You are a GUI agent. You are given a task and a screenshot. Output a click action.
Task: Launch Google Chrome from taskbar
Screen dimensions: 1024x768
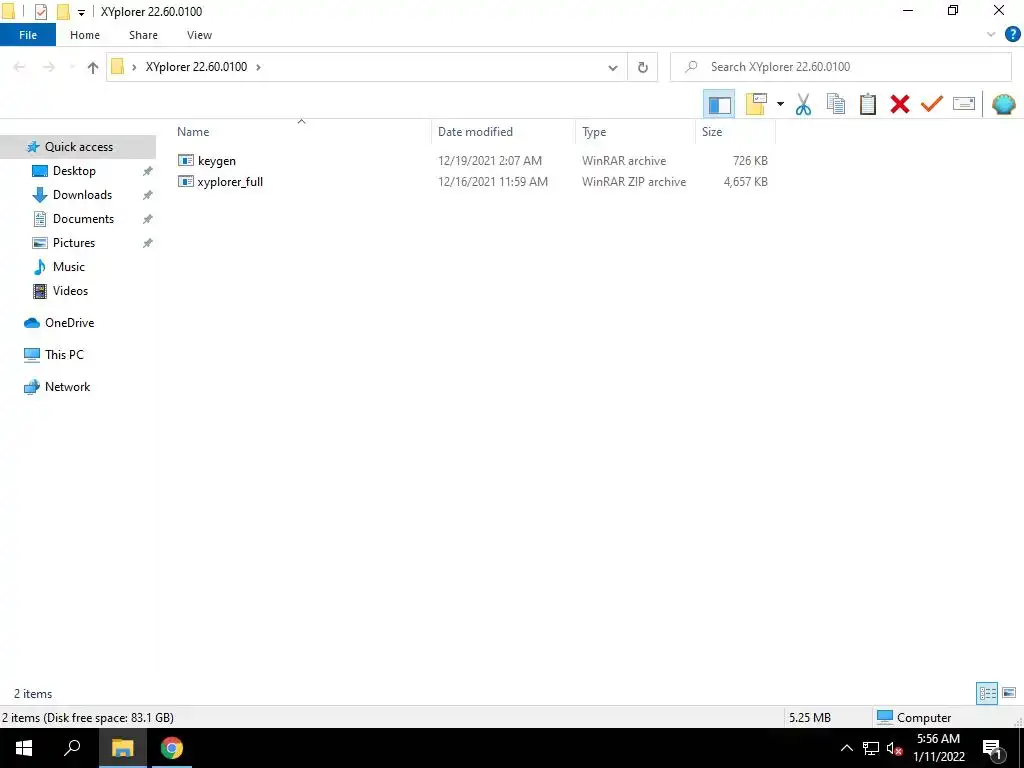pos(172,748)
